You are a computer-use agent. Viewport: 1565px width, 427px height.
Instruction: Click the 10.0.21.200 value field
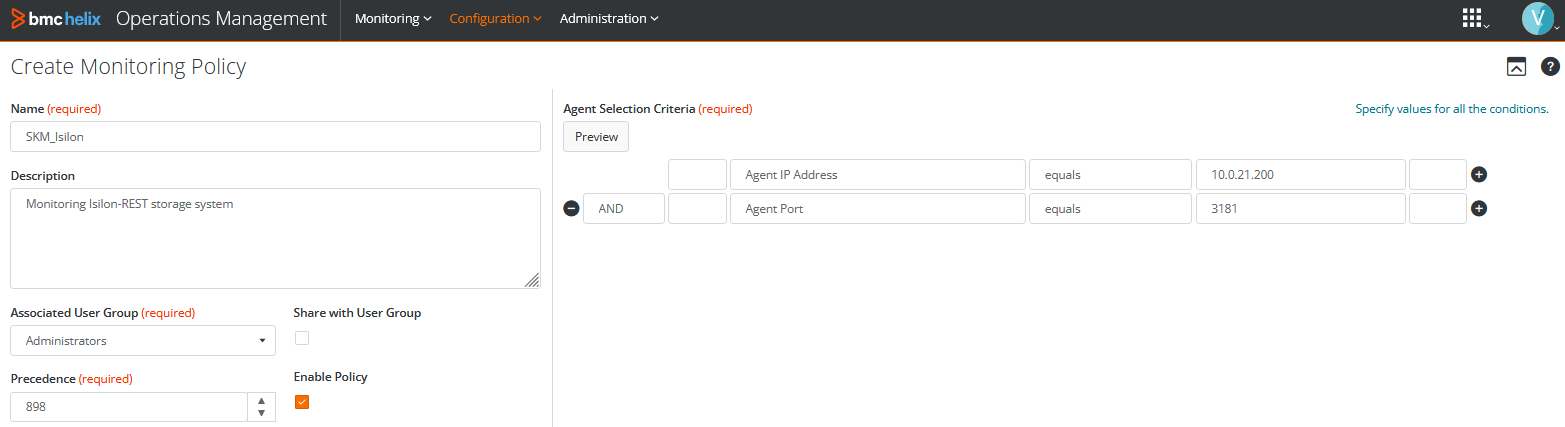[1301, 174]
